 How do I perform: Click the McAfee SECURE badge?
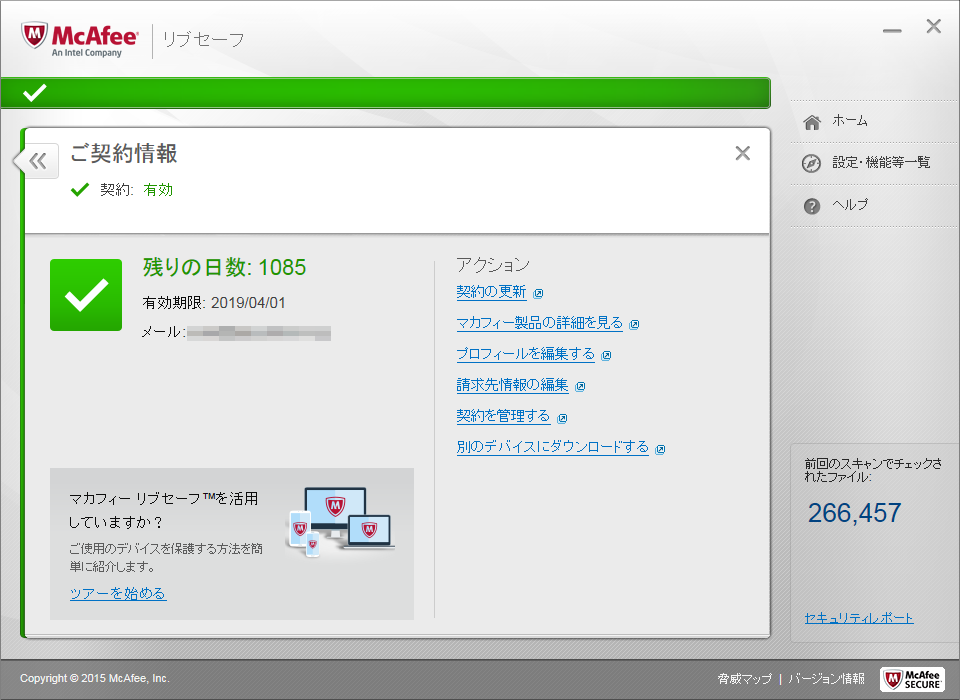(912, 679)
